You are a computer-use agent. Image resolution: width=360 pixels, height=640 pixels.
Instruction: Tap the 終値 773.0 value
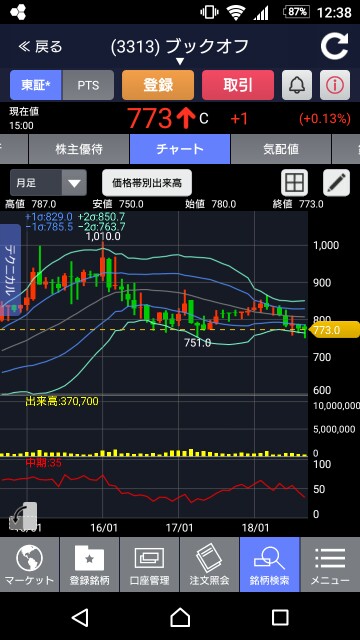click(298, 204)
